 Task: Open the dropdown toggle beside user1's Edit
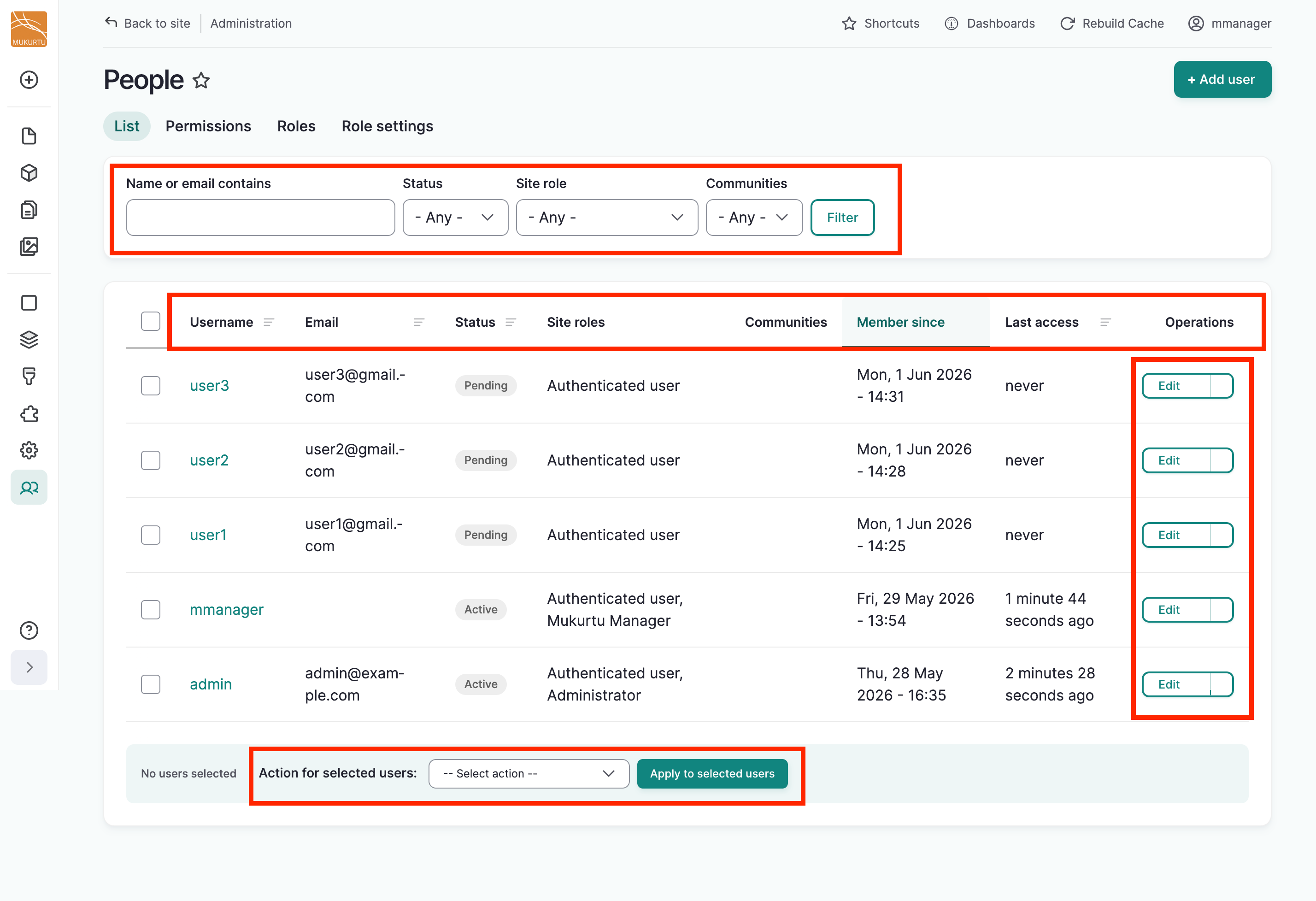(1222, 535)
